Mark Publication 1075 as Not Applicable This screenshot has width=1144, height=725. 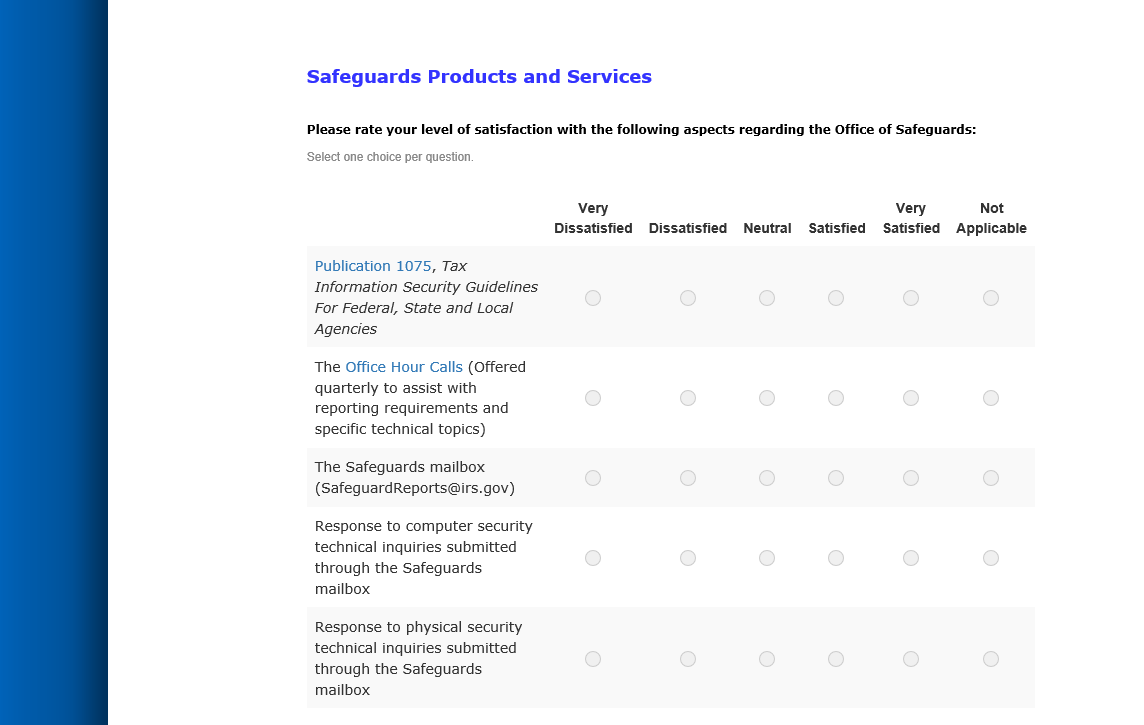click(x=991, y=298)
